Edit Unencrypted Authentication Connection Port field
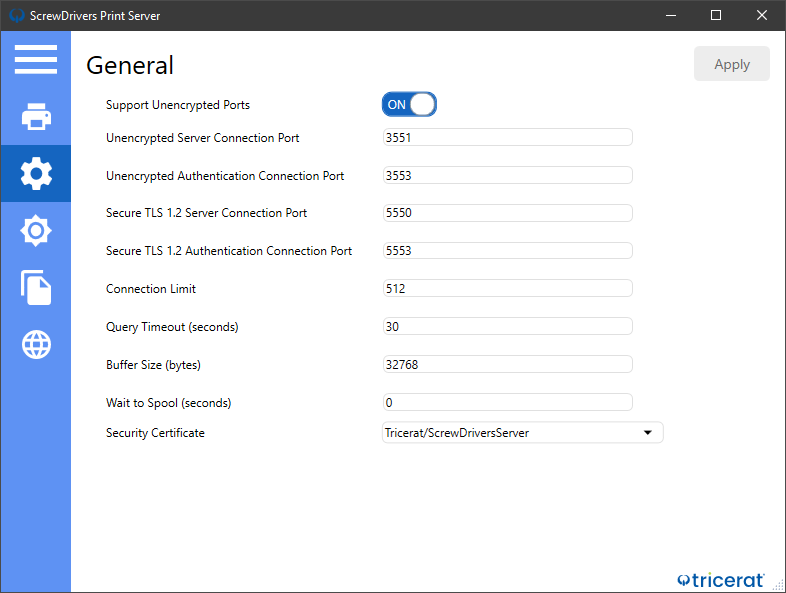Viewport: 786px width, 593px height. point(507,175)
